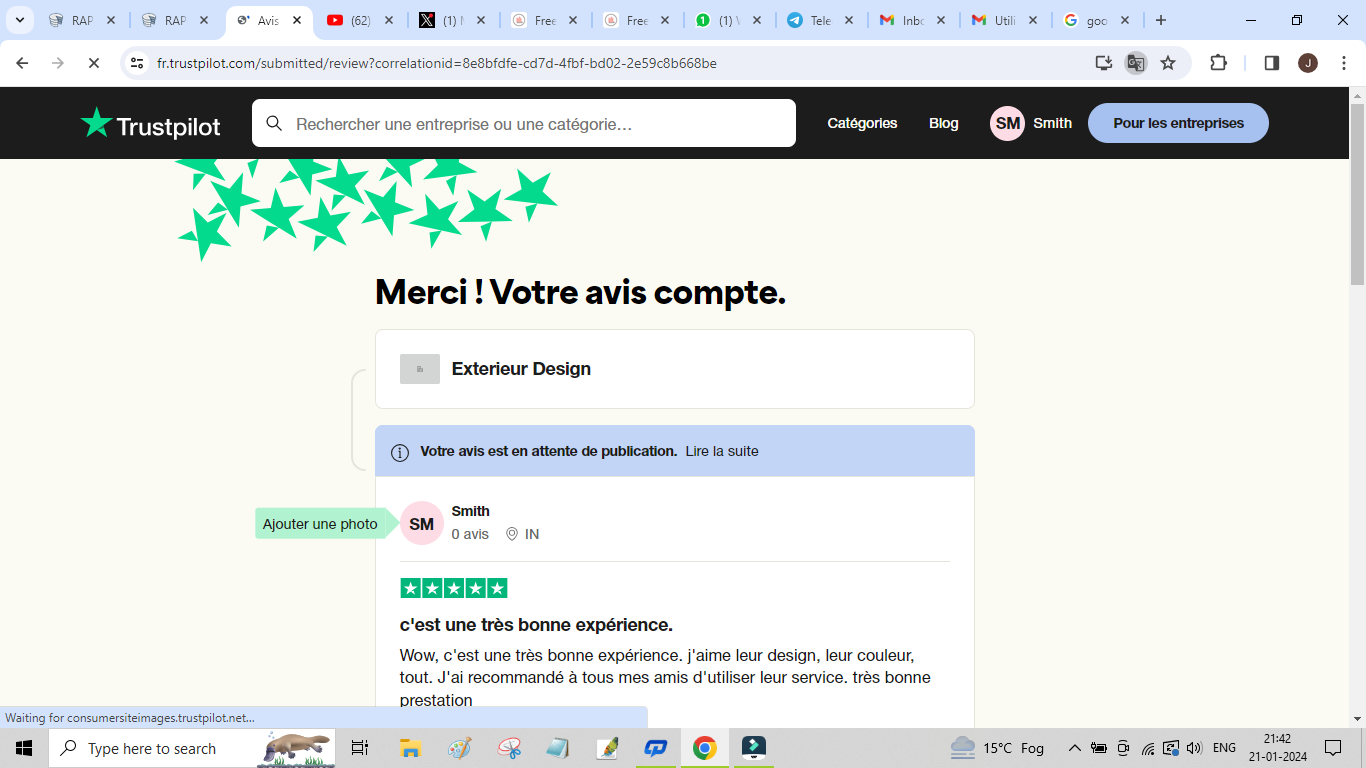Click the browser forward arrow

point(58,63)
